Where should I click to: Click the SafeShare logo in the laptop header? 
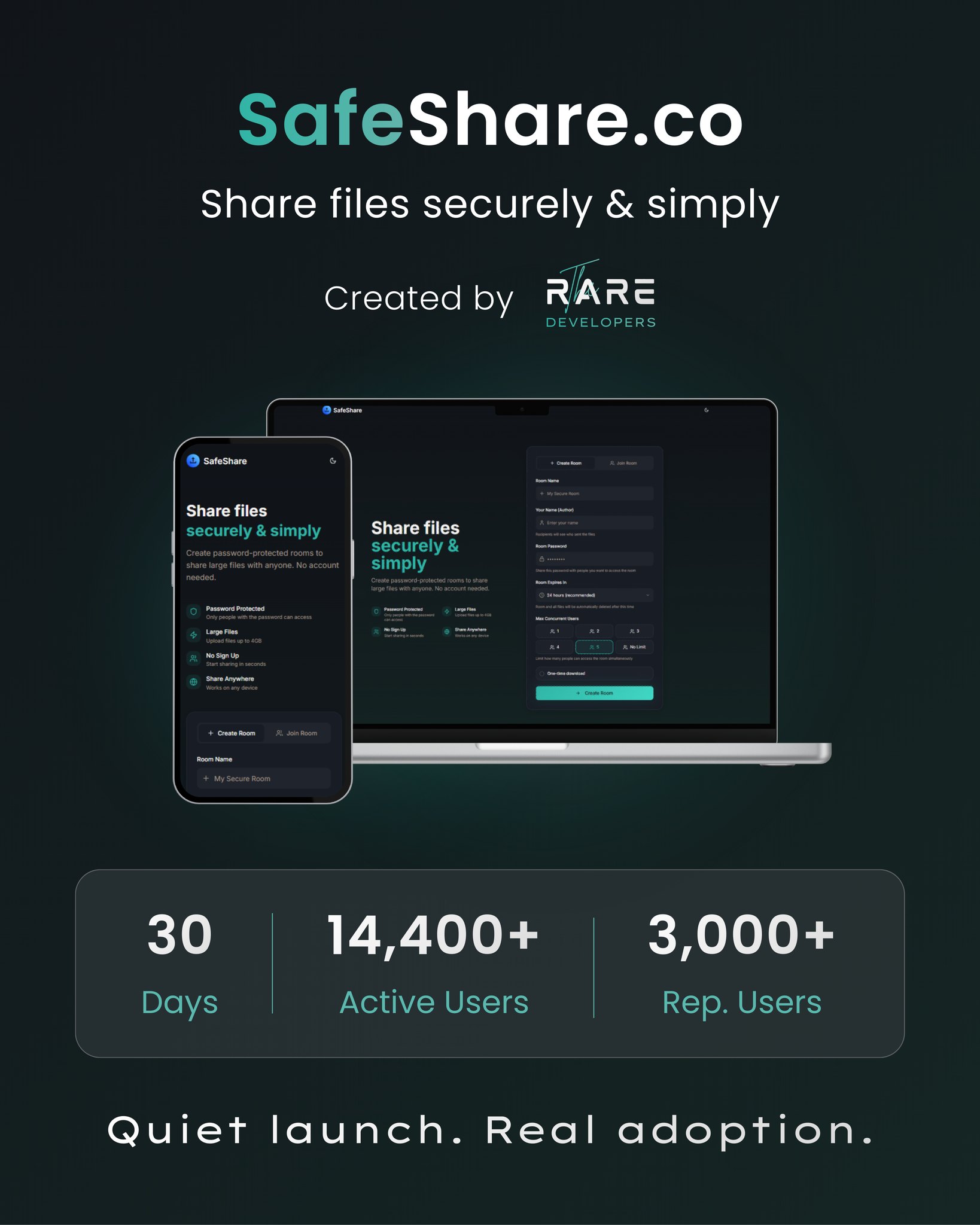click(327, 410)
